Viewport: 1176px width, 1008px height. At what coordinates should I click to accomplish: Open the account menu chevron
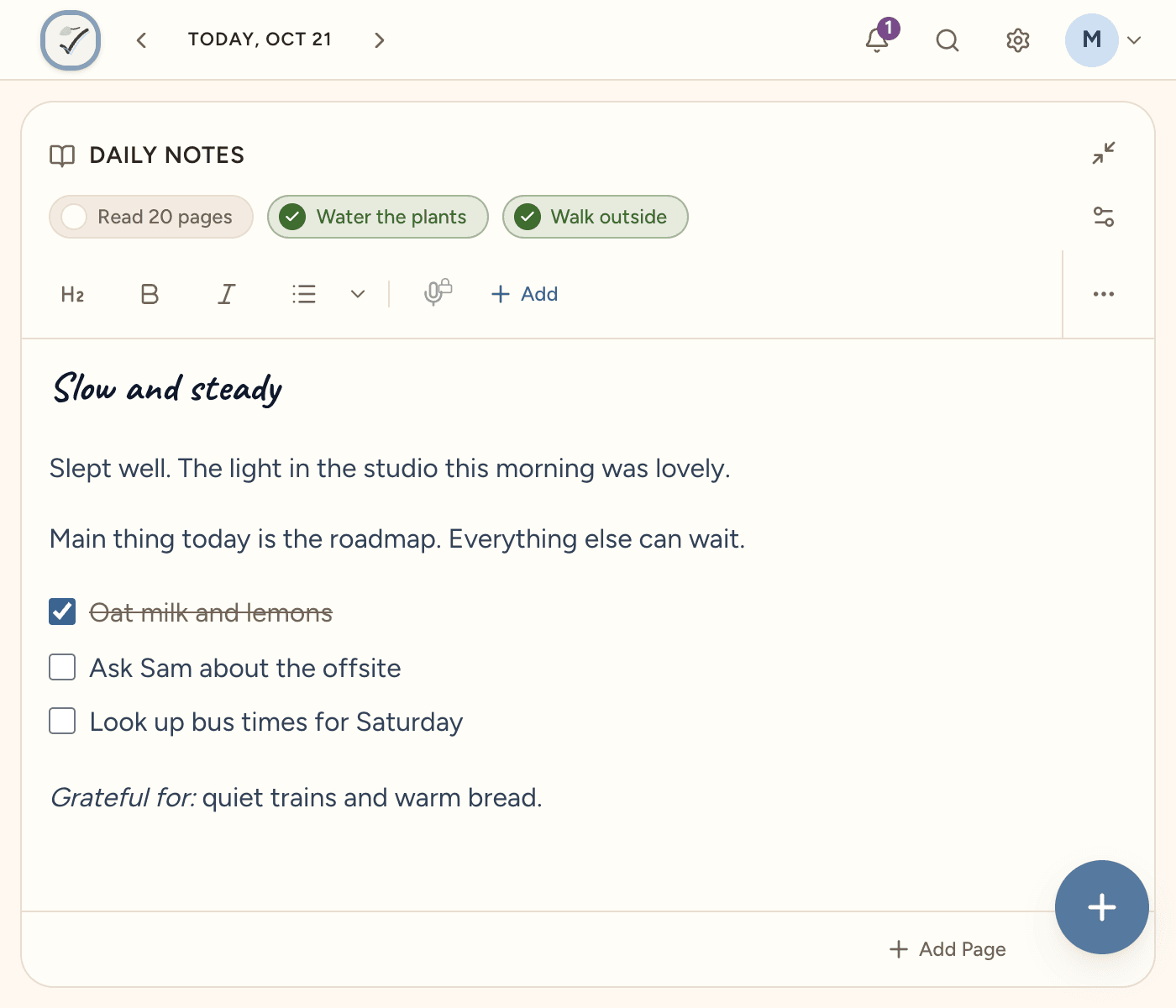point(1134,40)
